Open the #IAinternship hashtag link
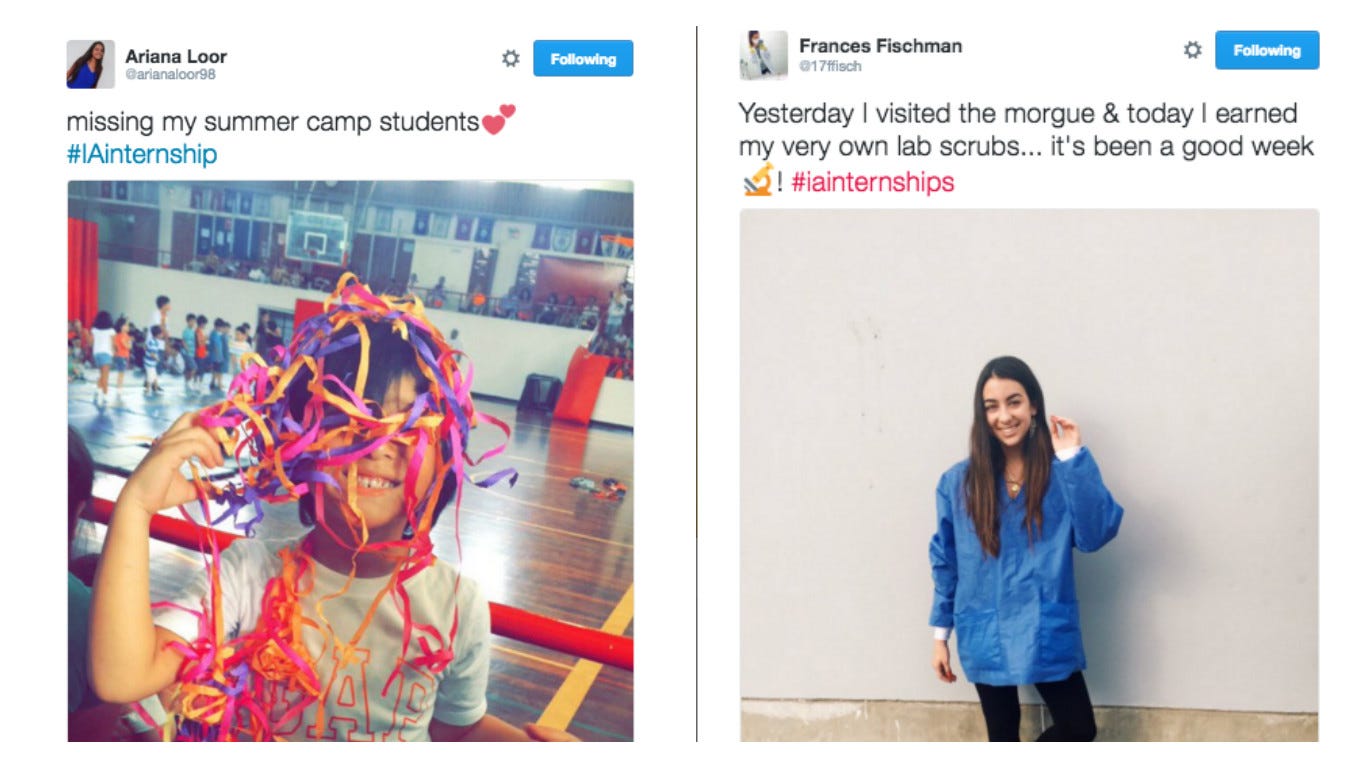This screenshot has height=768, width=1366. click(x=142, y=154)
